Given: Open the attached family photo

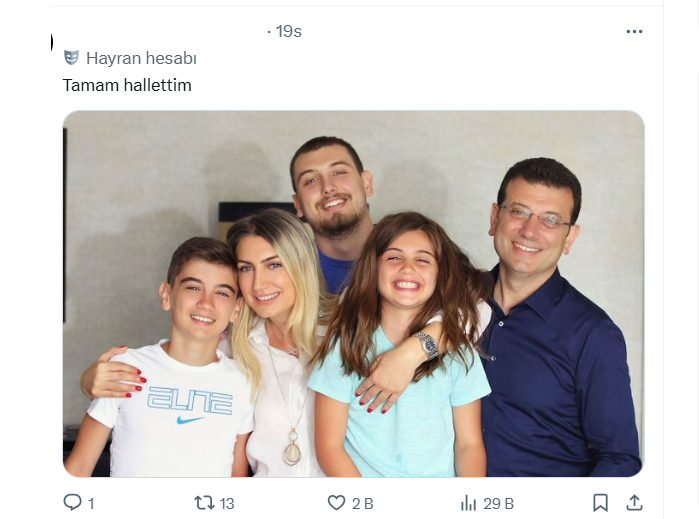Looking at the screenshot, I should click(x=353, y=293).
